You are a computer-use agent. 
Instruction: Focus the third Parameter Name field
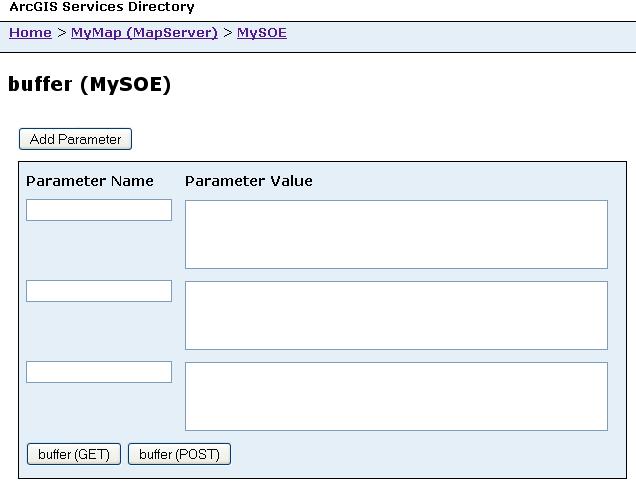[x=99, y=372]
